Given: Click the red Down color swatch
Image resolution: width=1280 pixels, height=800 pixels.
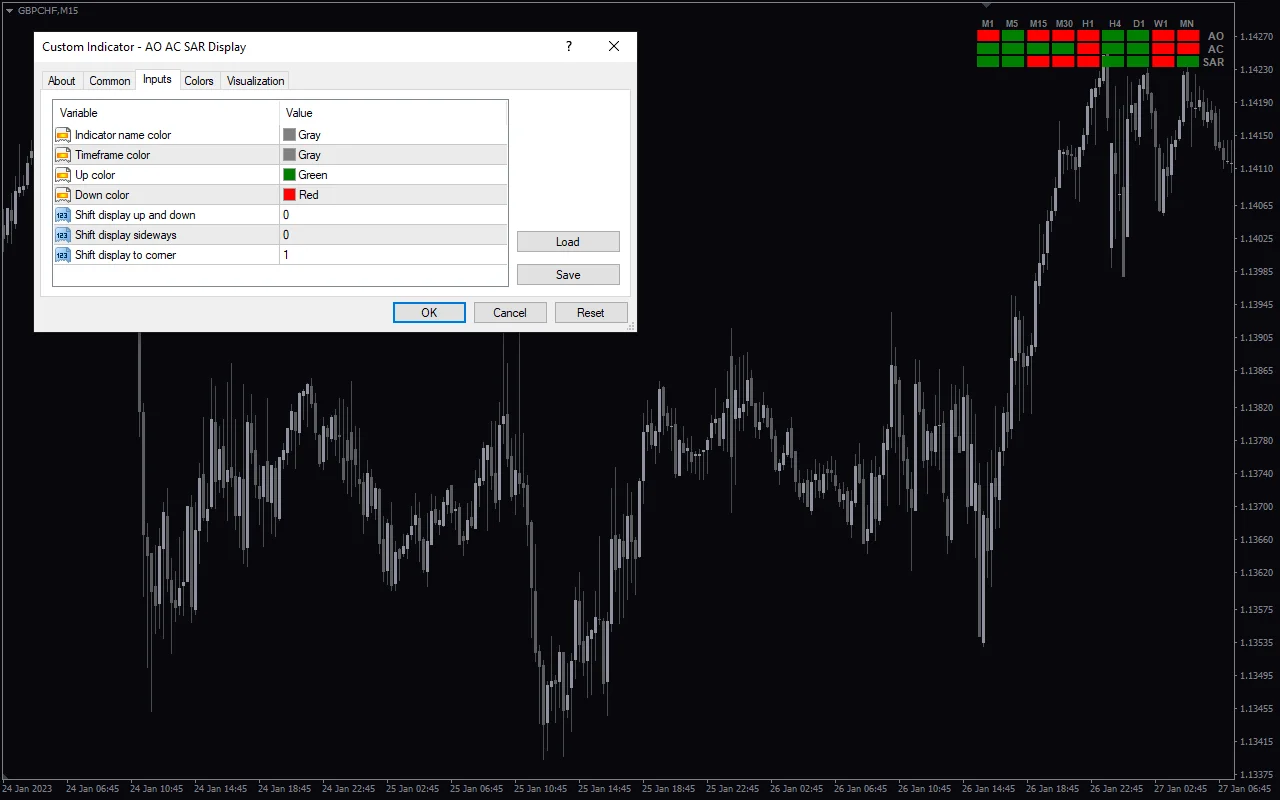Looking at the screenshot, I should [290, 195].
